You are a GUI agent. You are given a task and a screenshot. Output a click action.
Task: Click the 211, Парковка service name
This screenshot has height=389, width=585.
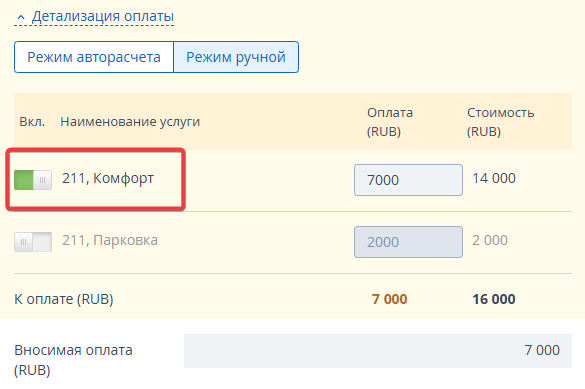(x=110, y=240)
